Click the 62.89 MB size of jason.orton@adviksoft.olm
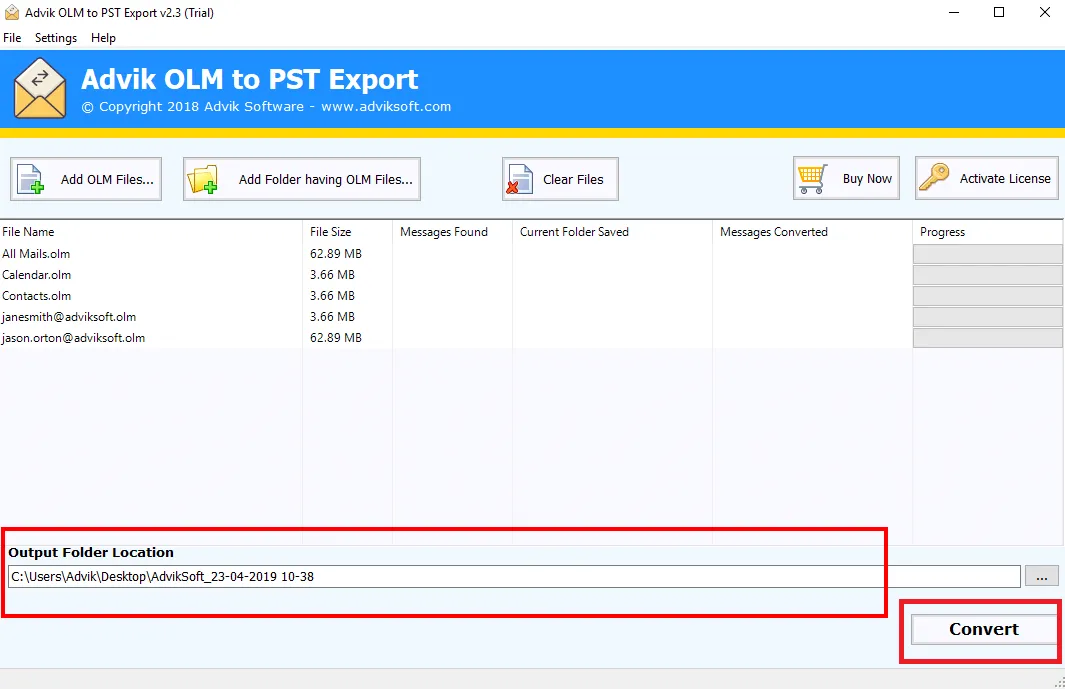Image resolution: width=1065 pixels, height=689 pixels. (336, 338)
